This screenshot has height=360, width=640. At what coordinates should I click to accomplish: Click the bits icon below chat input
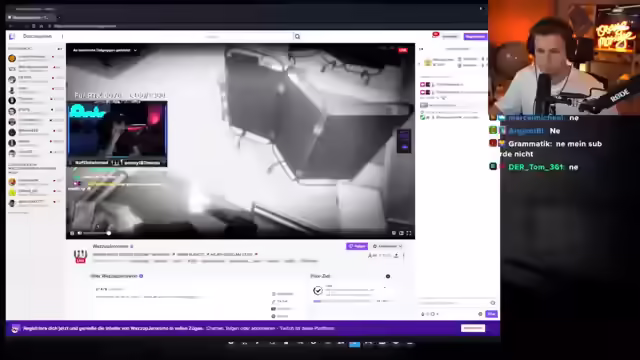tap(423, 314)
